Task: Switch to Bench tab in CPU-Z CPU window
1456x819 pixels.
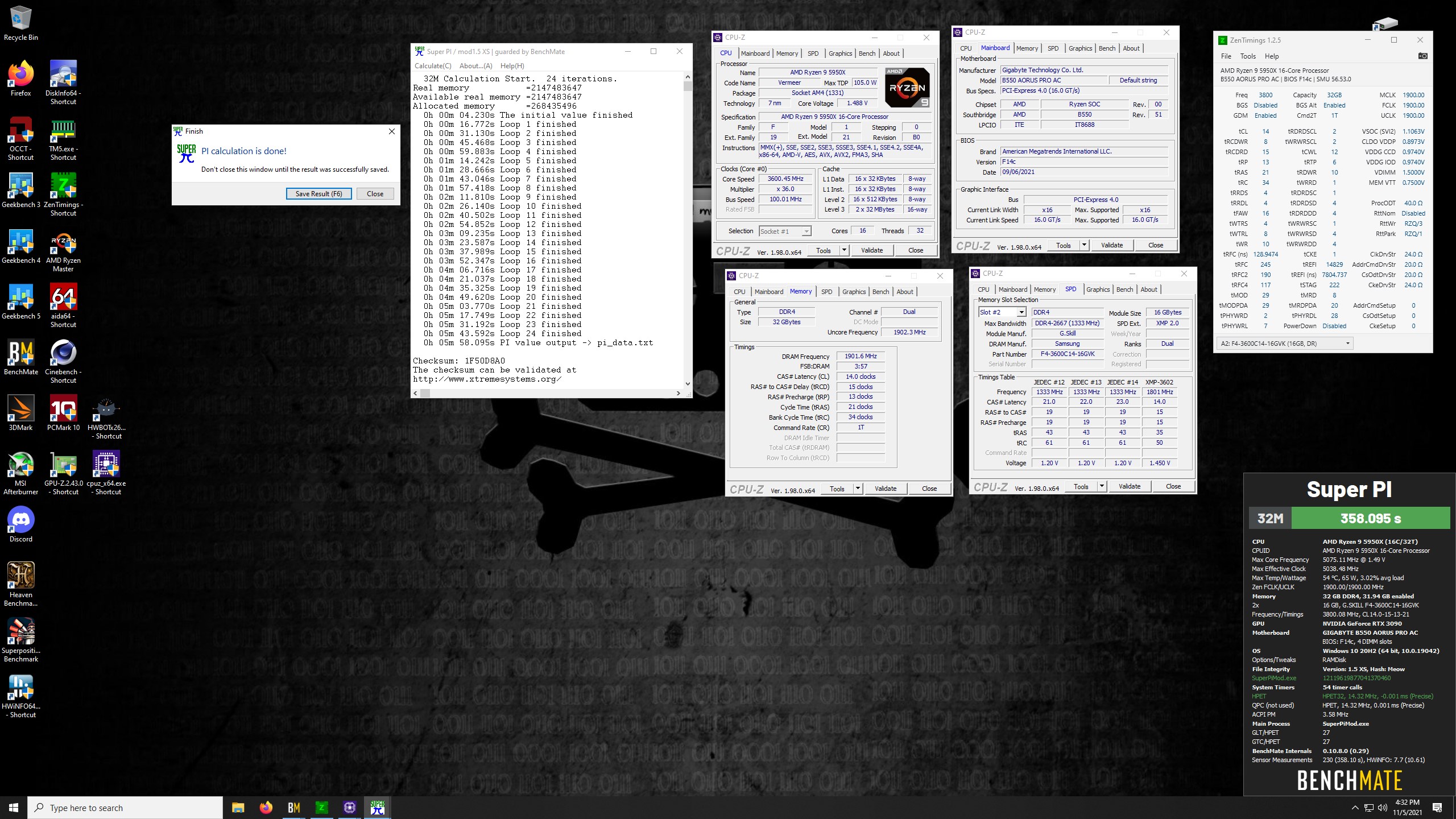Action: [x=867, y=53]
